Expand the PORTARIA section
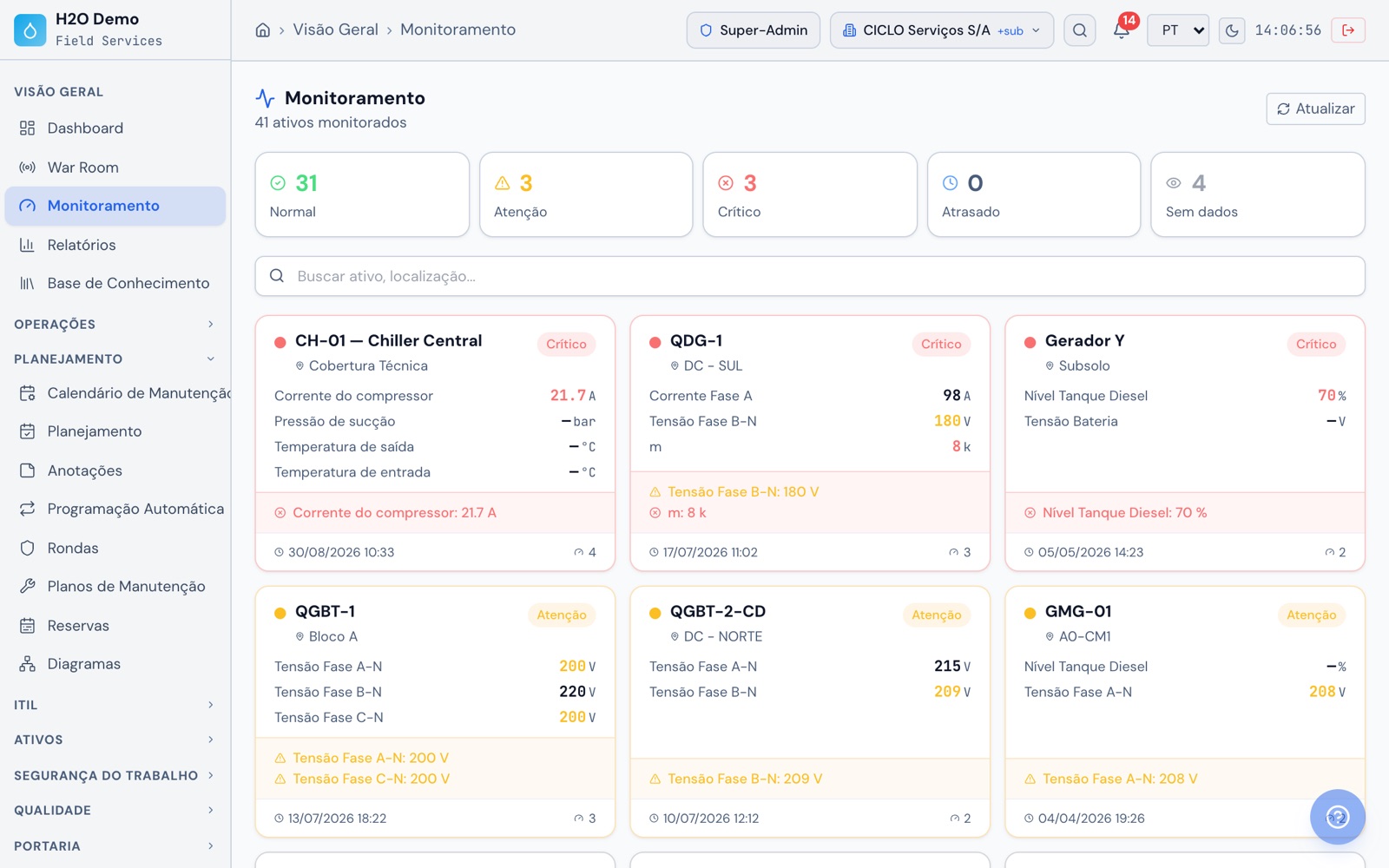Screen dimensions: 1389x868 pos(115,845)
